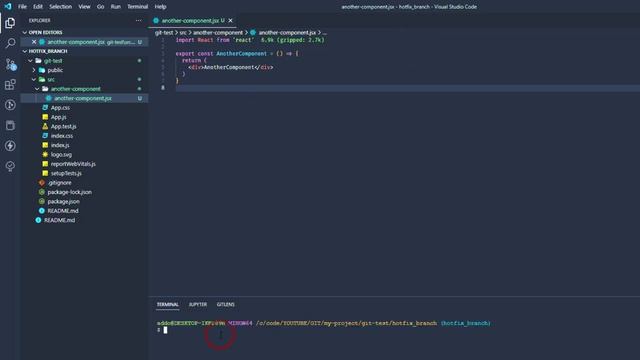Click the index.css file icon
The width and height of the screenshot is (640, 360).
coord(45,136)
